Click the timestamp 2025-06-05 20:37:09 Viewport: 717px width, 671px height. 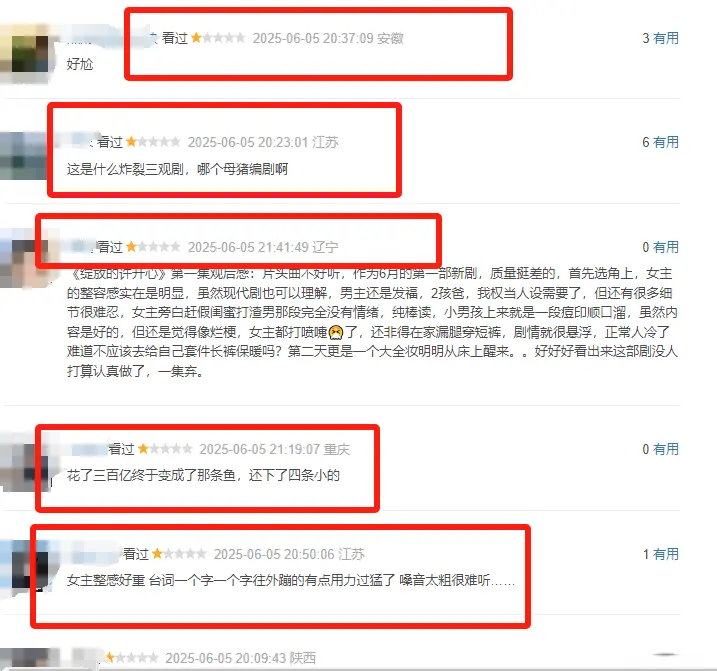[x=313, y=38]
